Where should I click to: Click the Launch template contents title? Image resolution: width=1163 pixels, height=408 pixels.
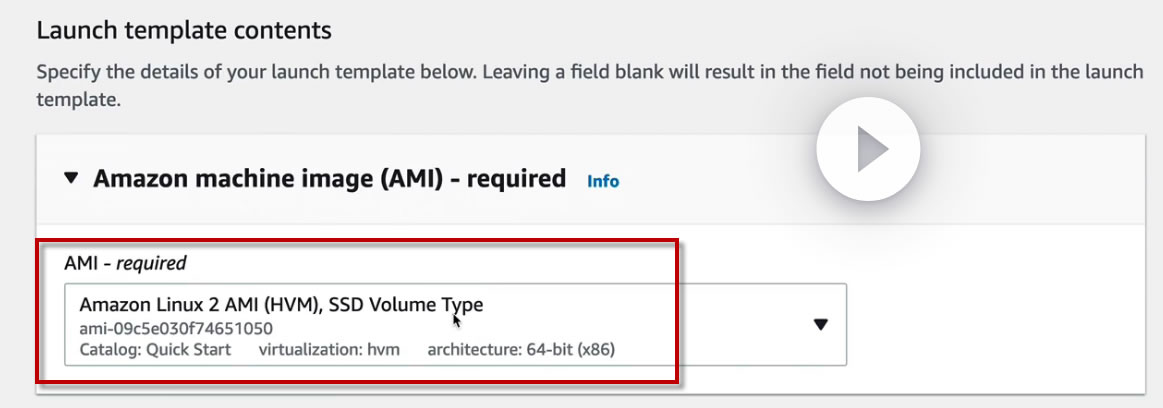[x=184, y=30]
